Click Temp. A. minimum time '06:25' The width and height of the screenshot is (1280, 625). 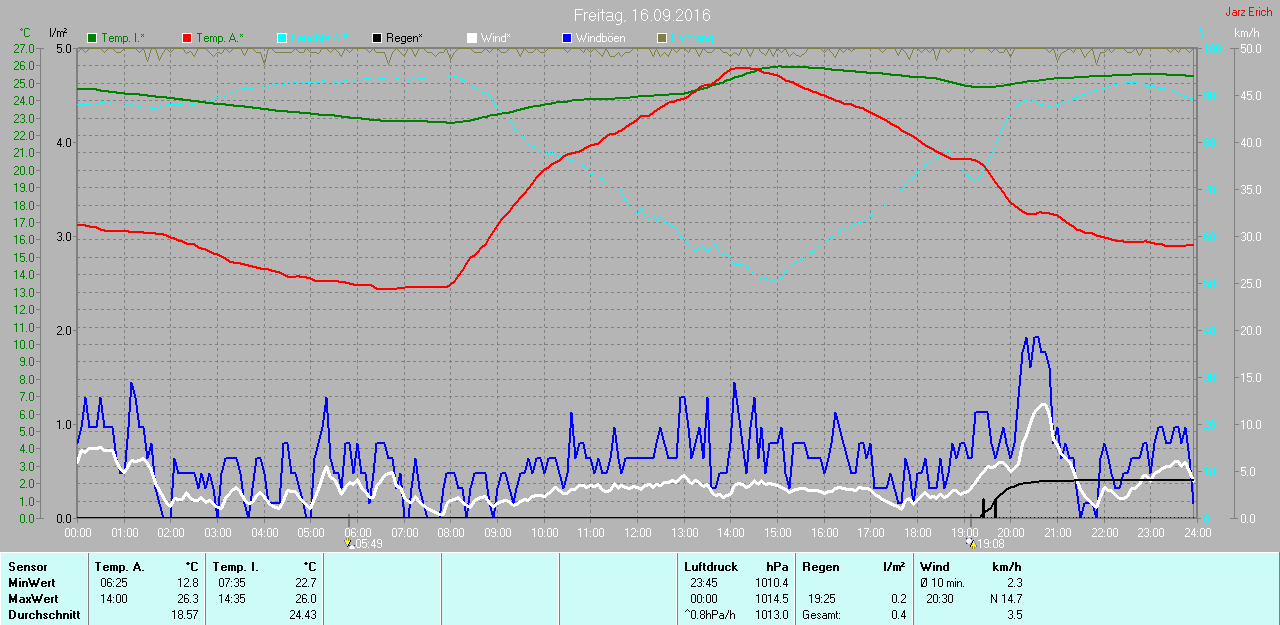click(112, 583)
